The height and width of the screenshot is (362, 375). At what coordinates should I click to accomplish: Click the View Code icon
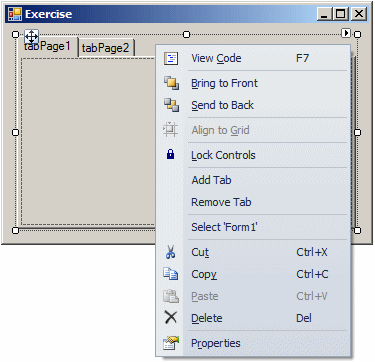point(171,58)
